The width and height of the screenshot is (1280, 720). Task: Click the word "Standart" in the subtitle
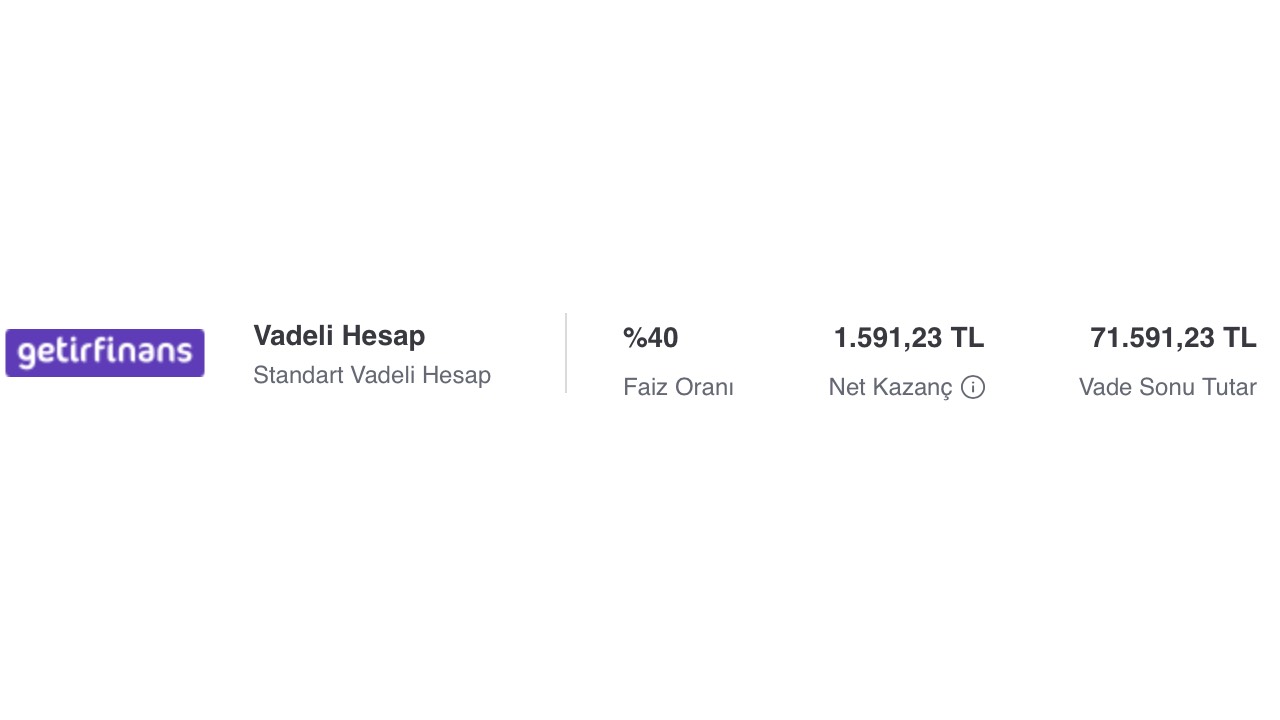click(x=298, y=375)
